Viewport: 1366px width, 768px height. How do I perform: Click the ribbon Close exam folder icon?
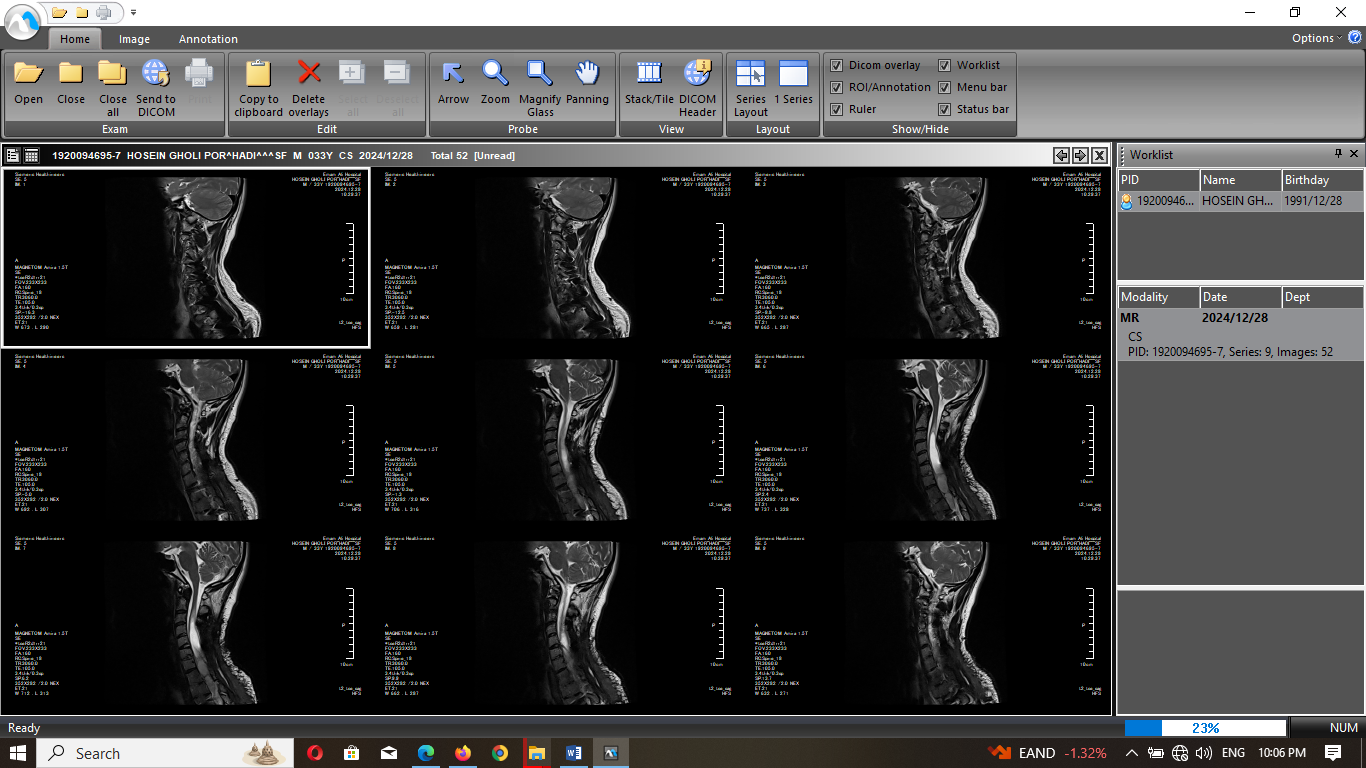[x=71, y=74]
